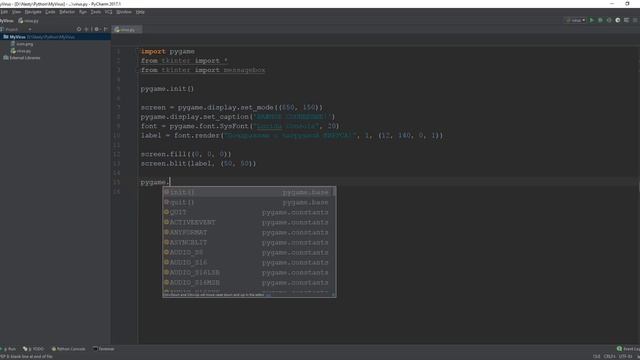
Task: Click the 'screen.fill' code line
Action: [x=186, y=154]
